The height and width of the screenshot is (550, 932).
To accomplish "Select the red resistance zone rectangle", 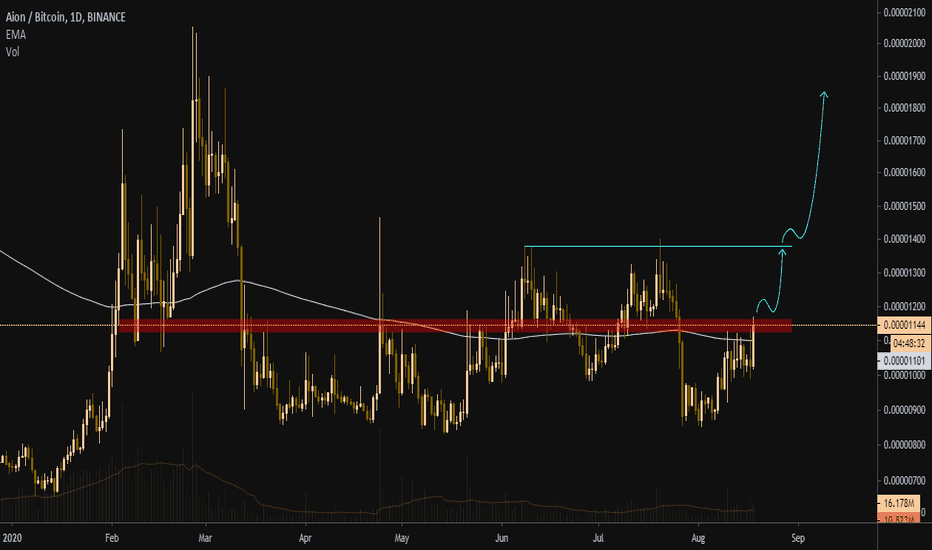I will [455, 325].
